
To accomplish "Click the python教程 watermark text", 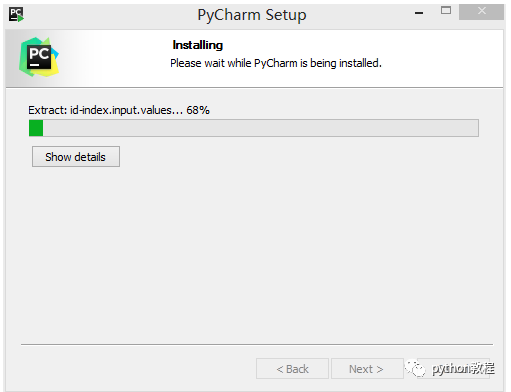I will coord(463,369).
